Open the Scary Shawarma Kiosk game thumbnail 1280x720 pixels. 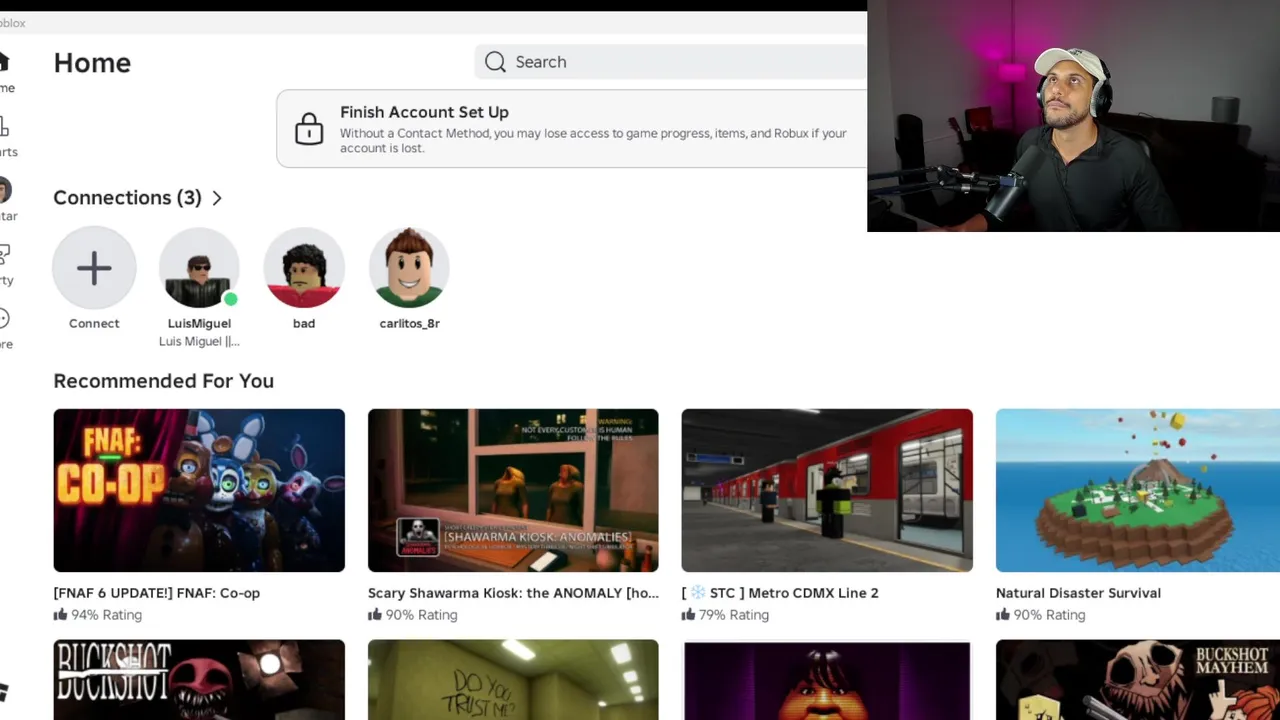[x=513, y=490]
